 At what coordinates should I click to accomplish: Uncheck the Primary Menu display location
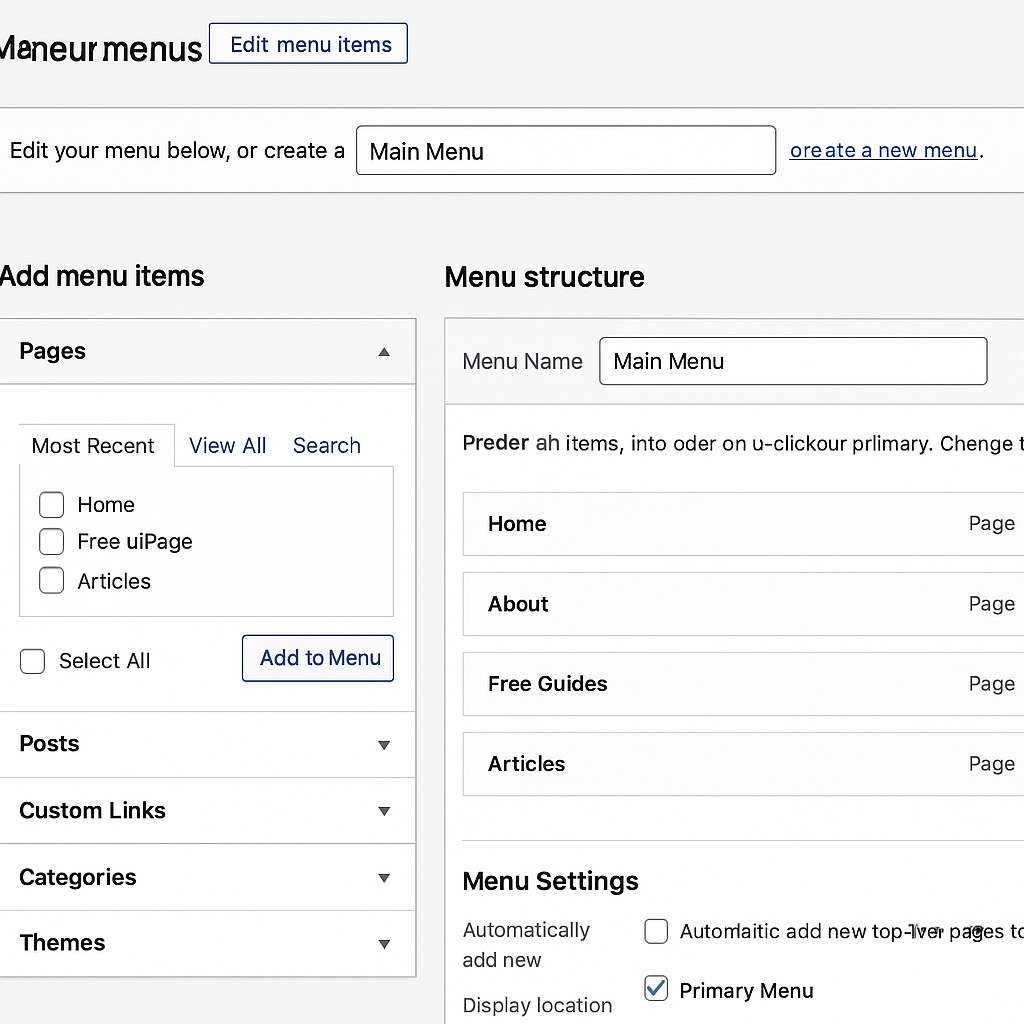pyautogui.click(x=656, y=990)
